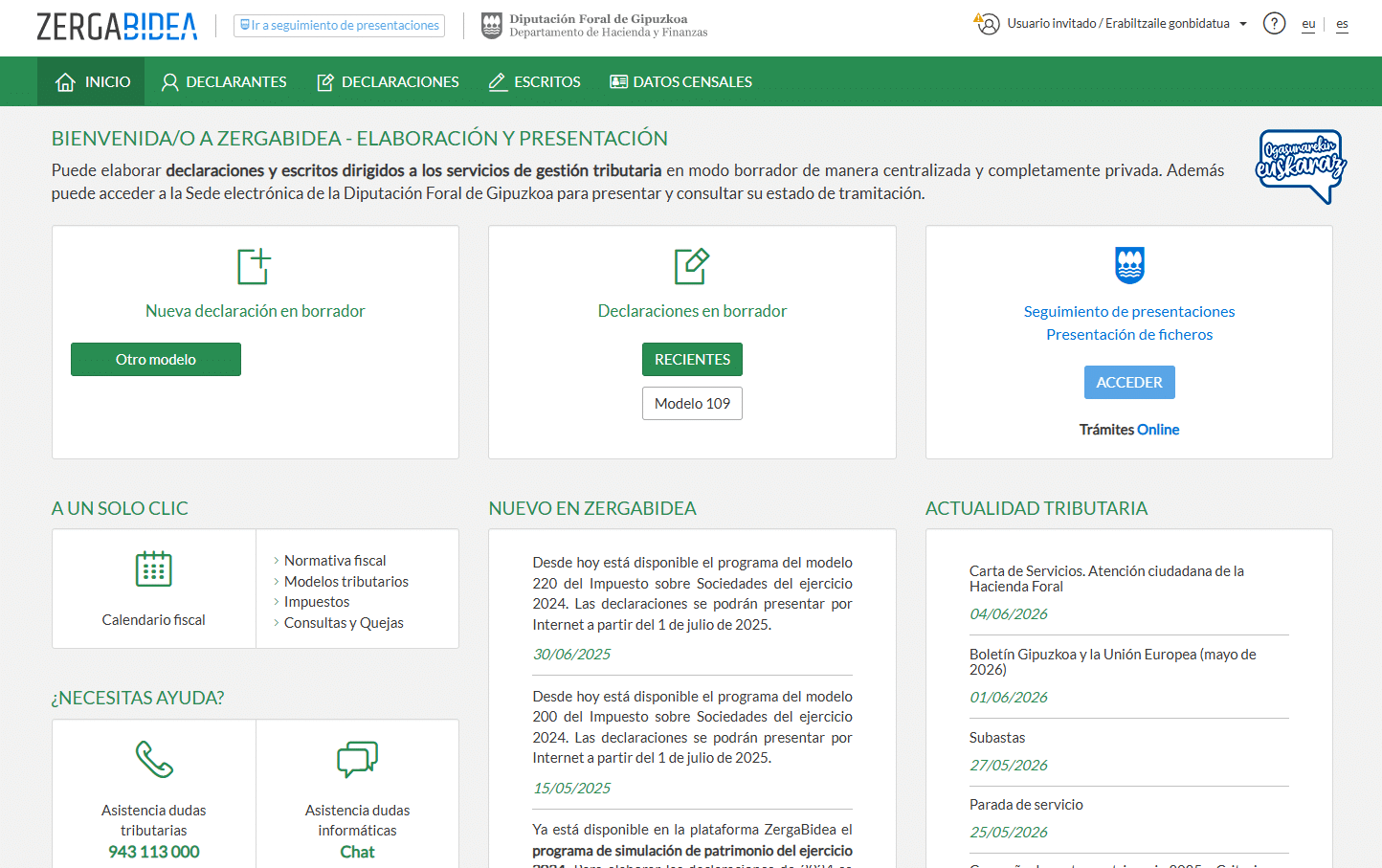1382x868 pixels.
Task: Click the Recientes button
Action: 692,359
